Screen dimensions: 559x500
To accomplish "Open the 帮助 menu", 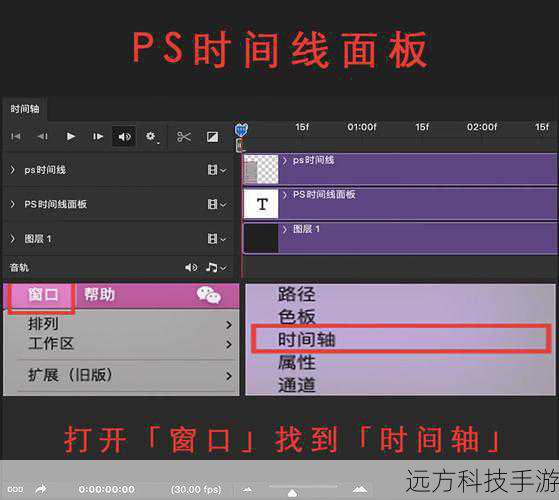I will click(99, 295).
